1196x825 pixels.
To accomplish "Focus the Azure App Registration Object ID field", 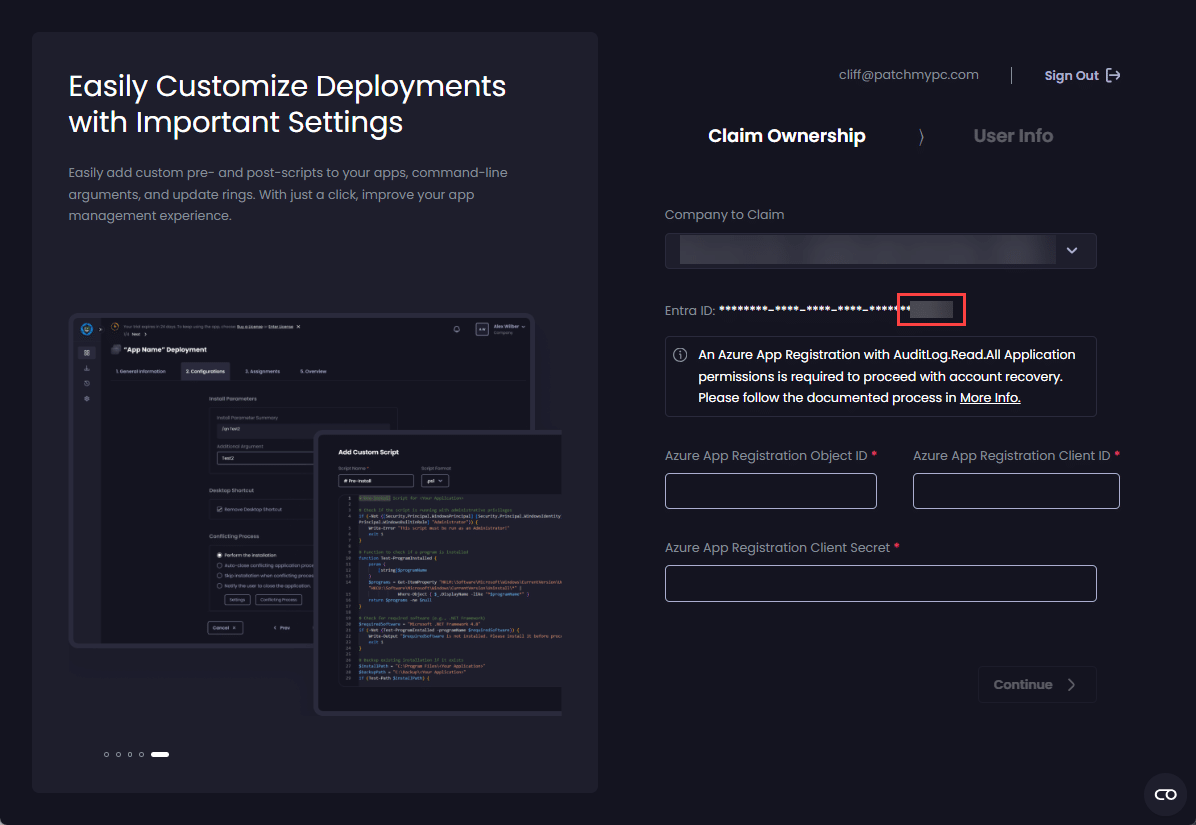I will pyautogui.click(x=770, y=491).
